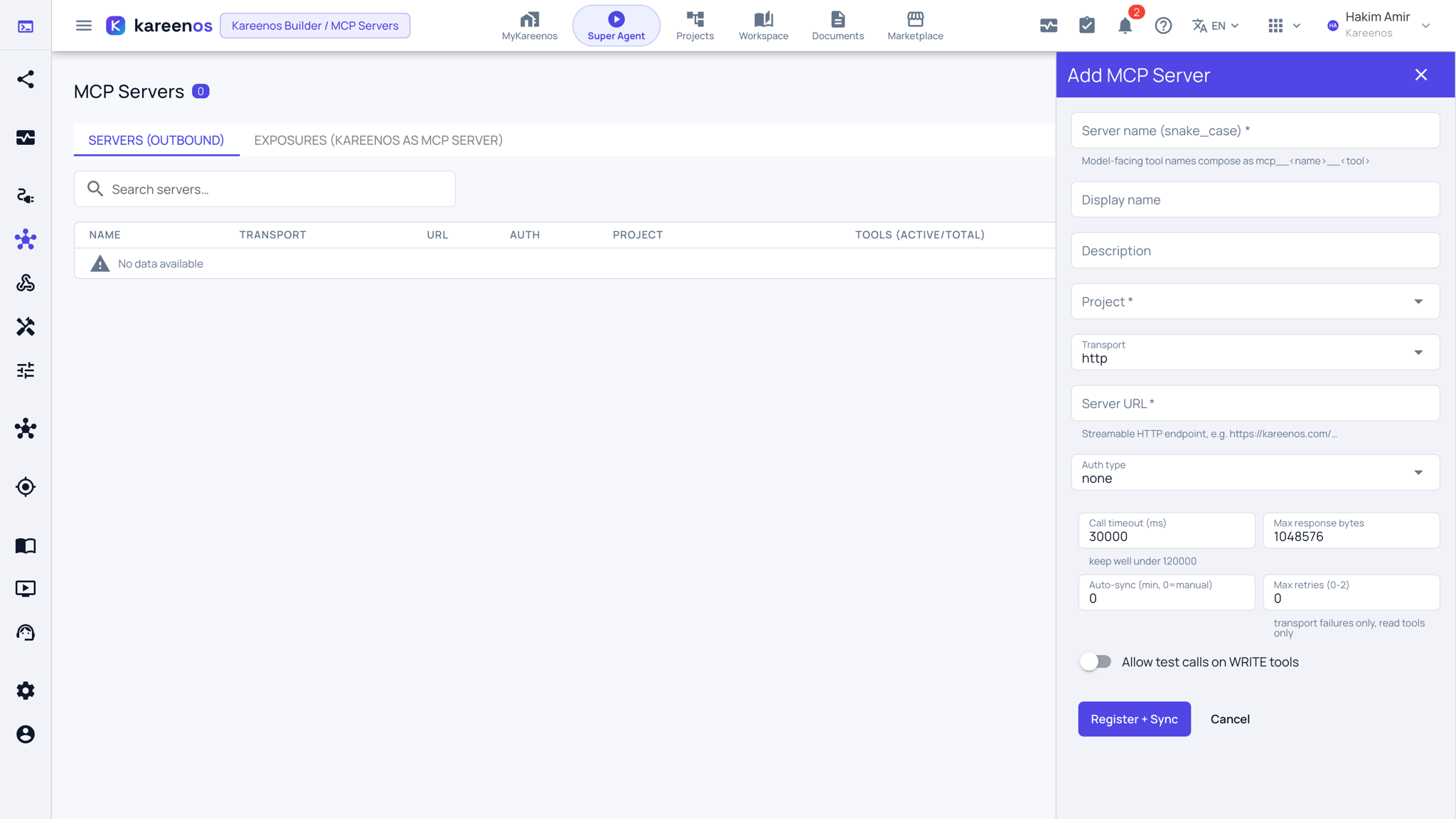Open the Project dropdown
The image size is (1456, 819).
coord(1256,301)
